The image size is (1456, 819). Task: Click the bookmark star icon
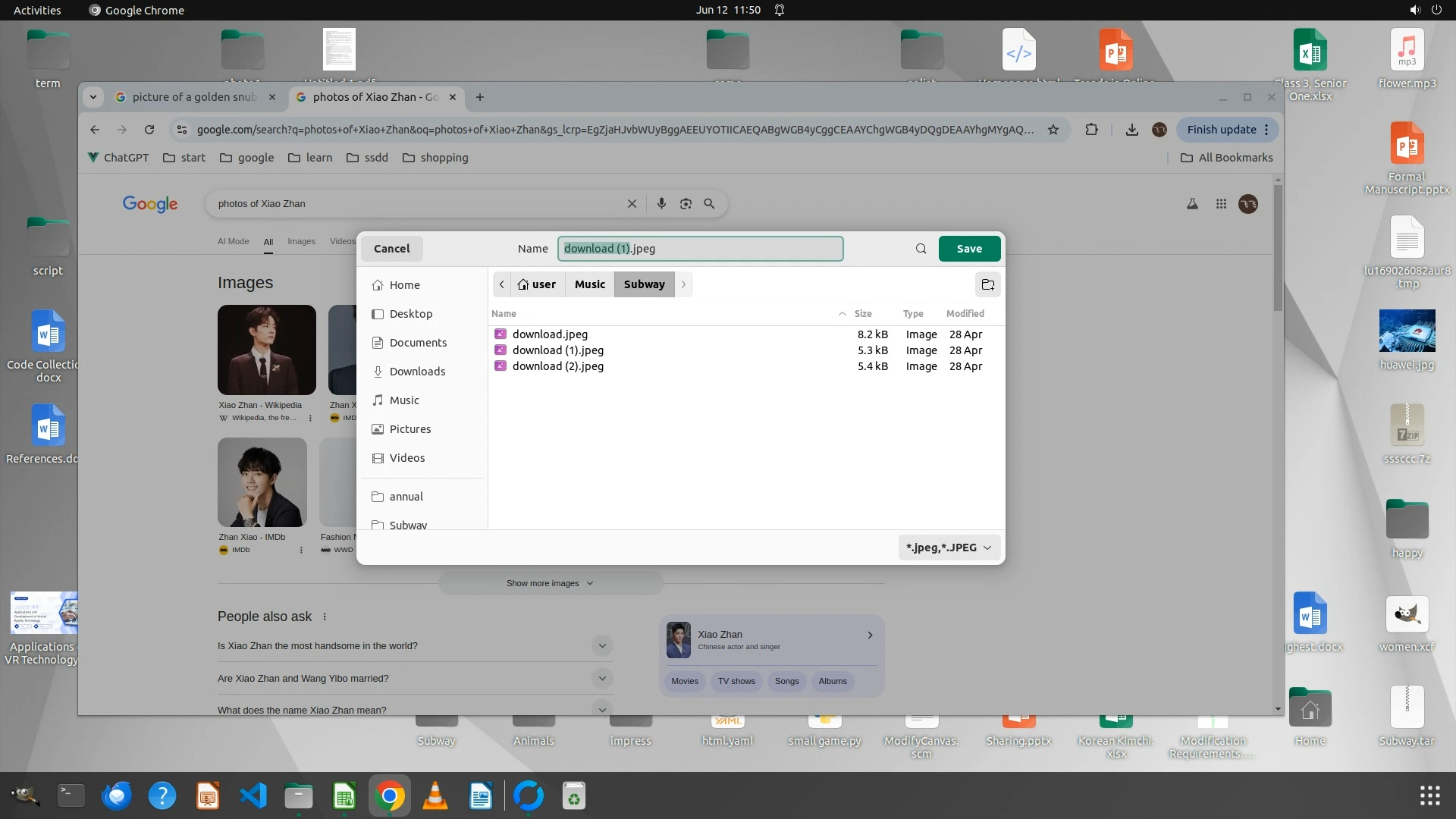[1053, 130]
